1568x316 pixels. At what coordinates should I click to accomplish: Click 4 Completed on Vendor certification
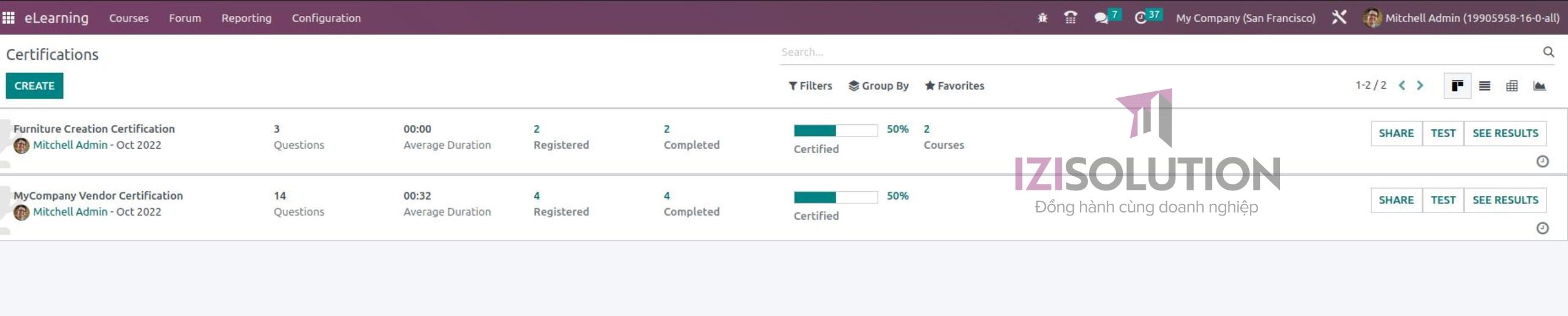tap(692, 203)
